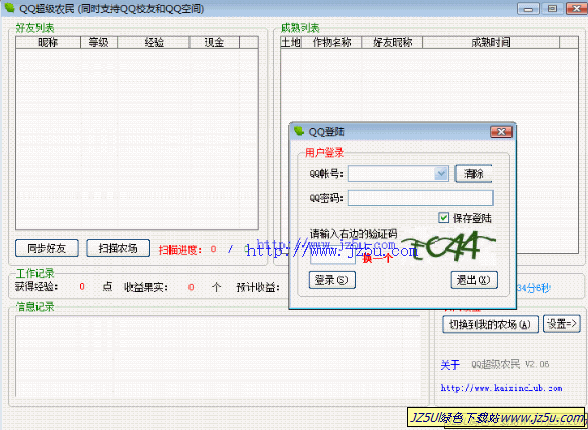Focus the QQ密码 password field
588x430 pixels.
click(420, 198)
